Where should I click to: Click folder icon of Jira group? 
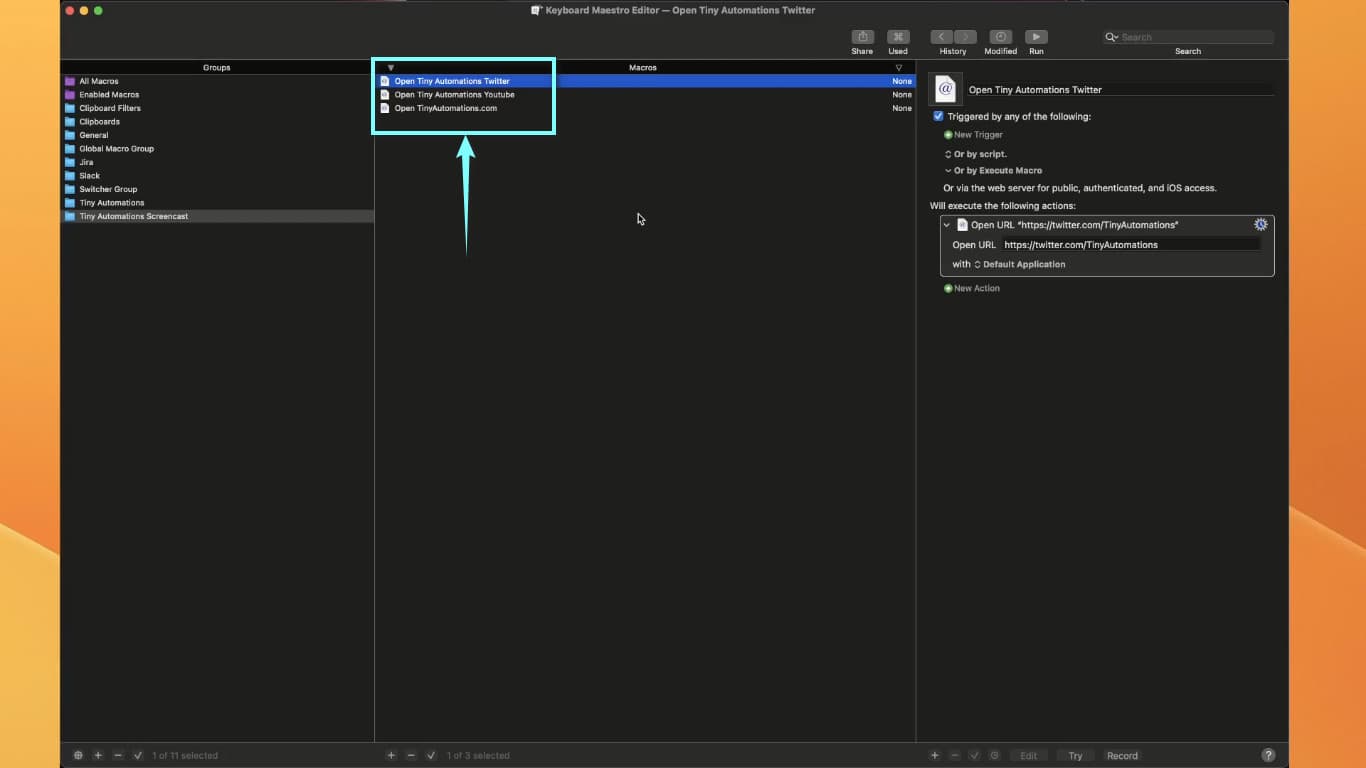click(70, 162)
